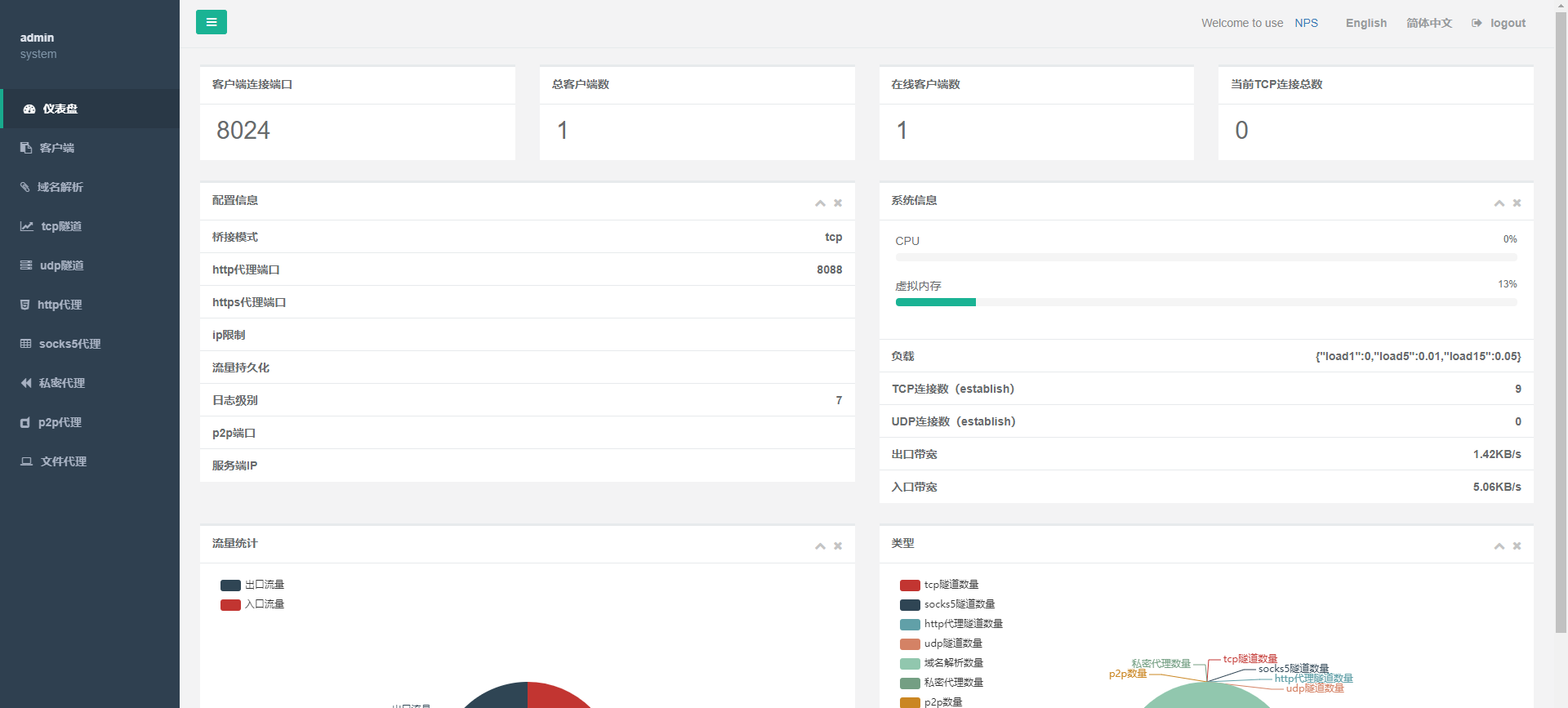Switch language to English

tap(1366, 23)
